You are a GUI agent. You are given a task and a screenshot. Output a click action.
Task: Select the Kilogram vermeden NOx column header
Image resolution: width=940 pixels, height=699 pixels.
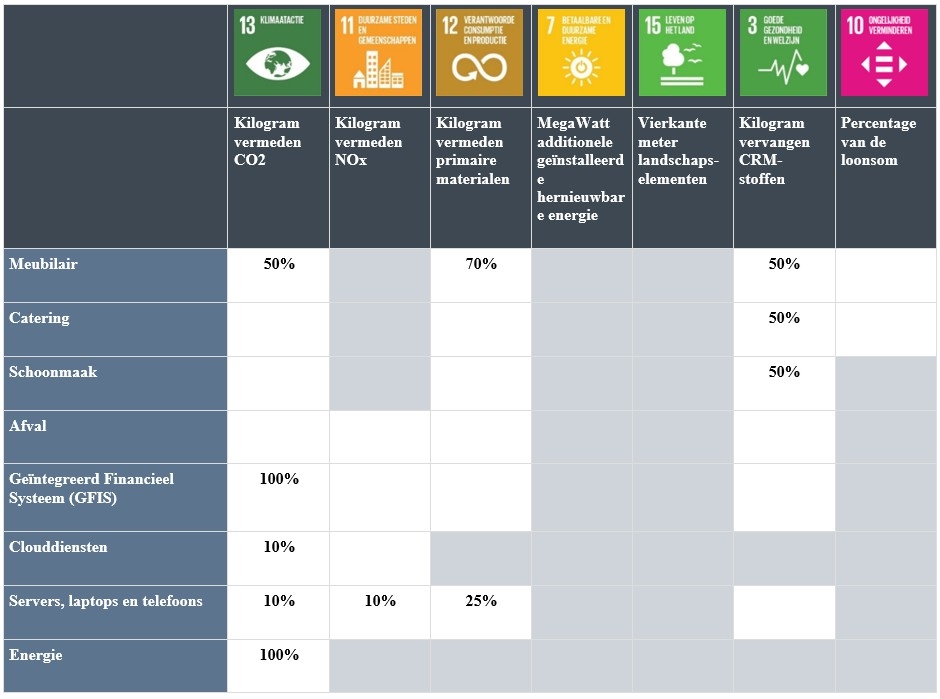click(x=368, y=141)
